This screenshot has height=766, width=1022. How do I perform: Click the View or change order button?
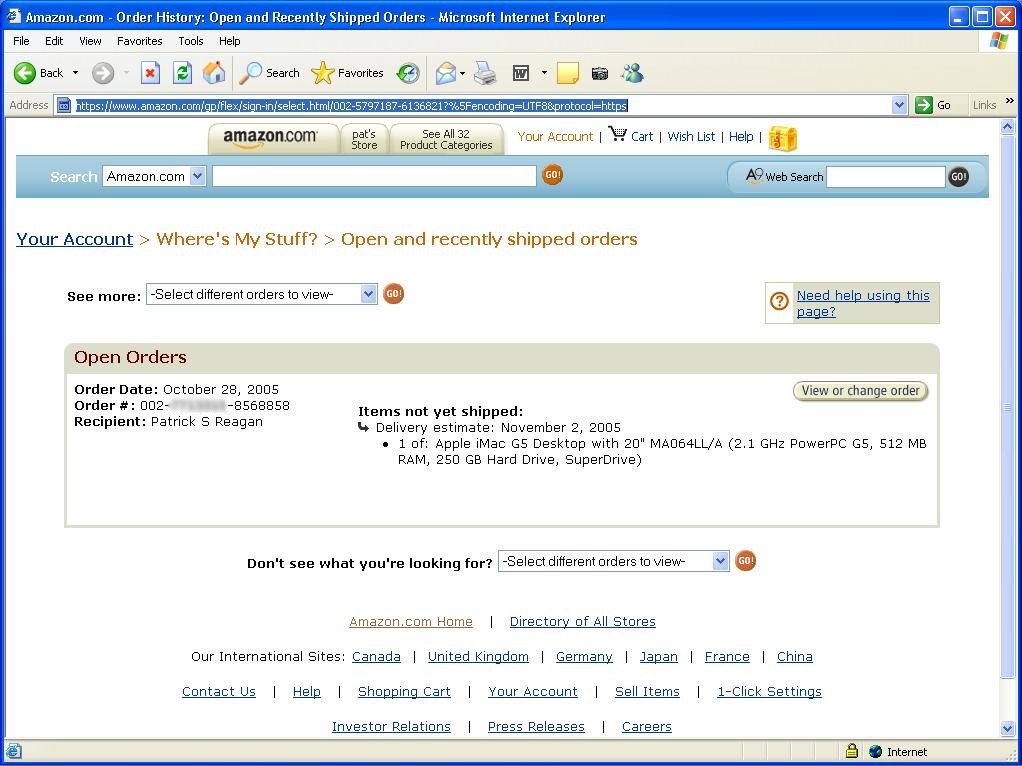(860, 390)
